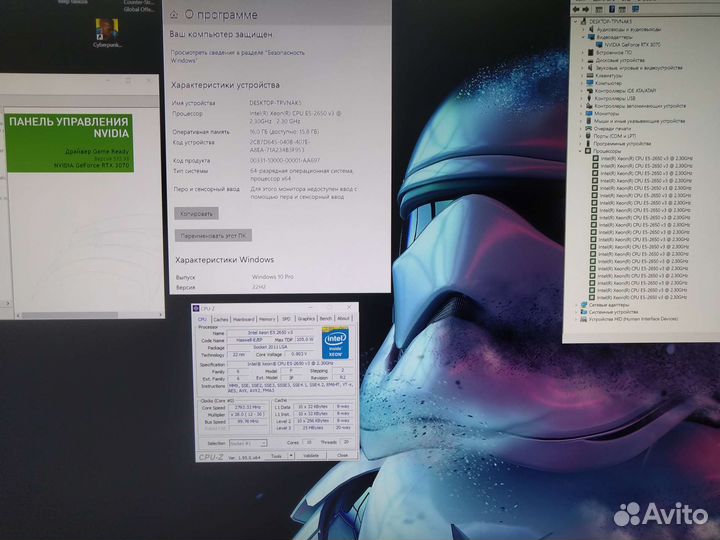Click the green Панель управления NVIDIA banner
The image size is (720, 540).
69,143
